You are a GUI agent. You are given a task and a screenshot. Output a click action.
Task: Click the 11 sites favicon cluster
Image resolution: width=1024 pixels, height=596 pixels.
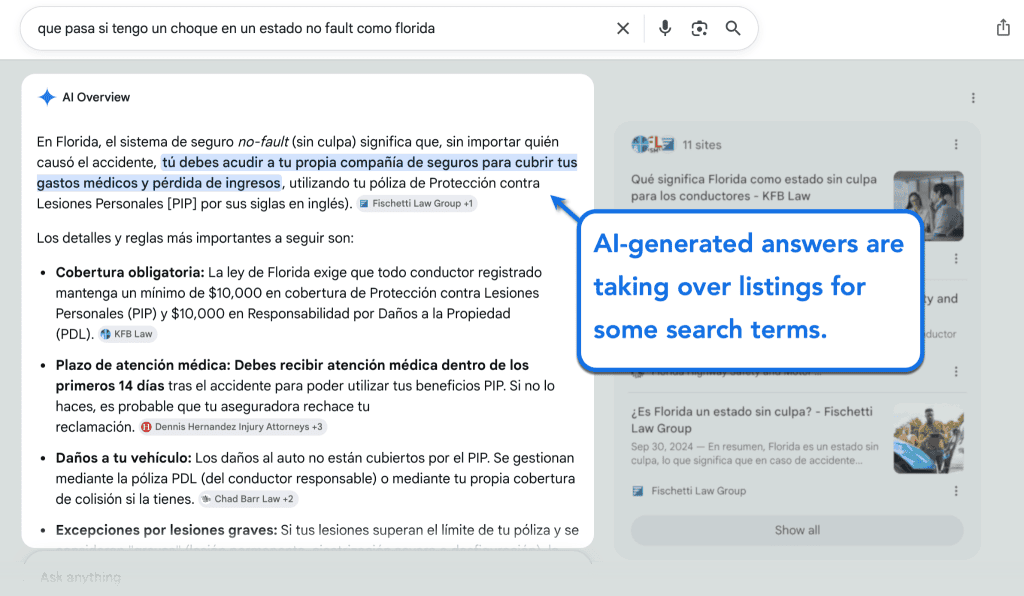pyautogui.click(x=652, y=144)
